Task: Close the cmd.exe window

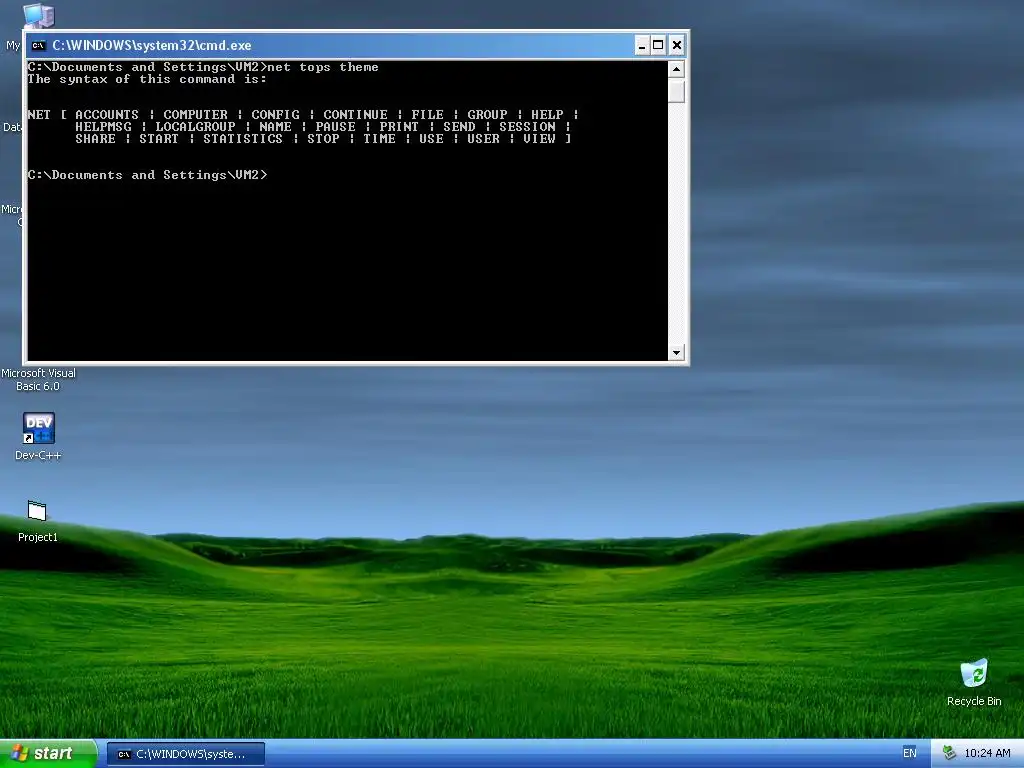Action: click(677, 45)
